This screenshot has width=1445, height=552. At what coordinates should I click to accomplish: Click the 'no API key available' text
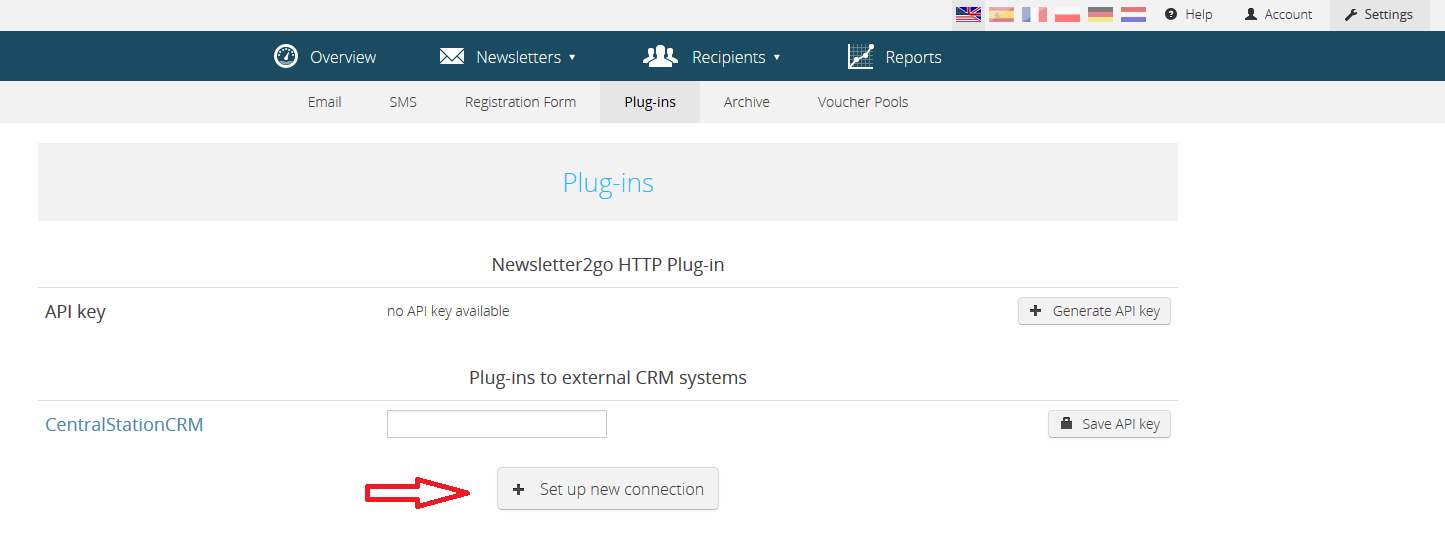point(448,311)
